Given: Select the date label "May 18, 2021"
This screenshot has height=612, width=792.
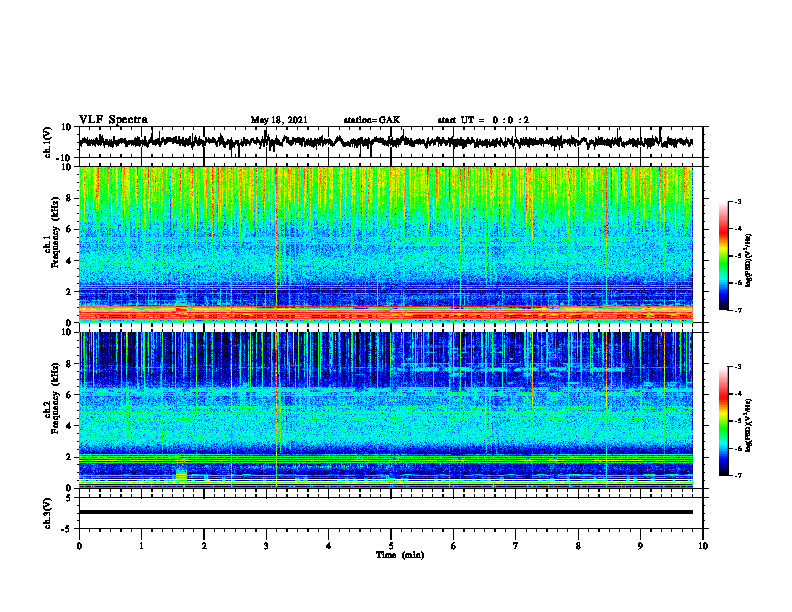Looking at the screenshot, I should [279, 120].
